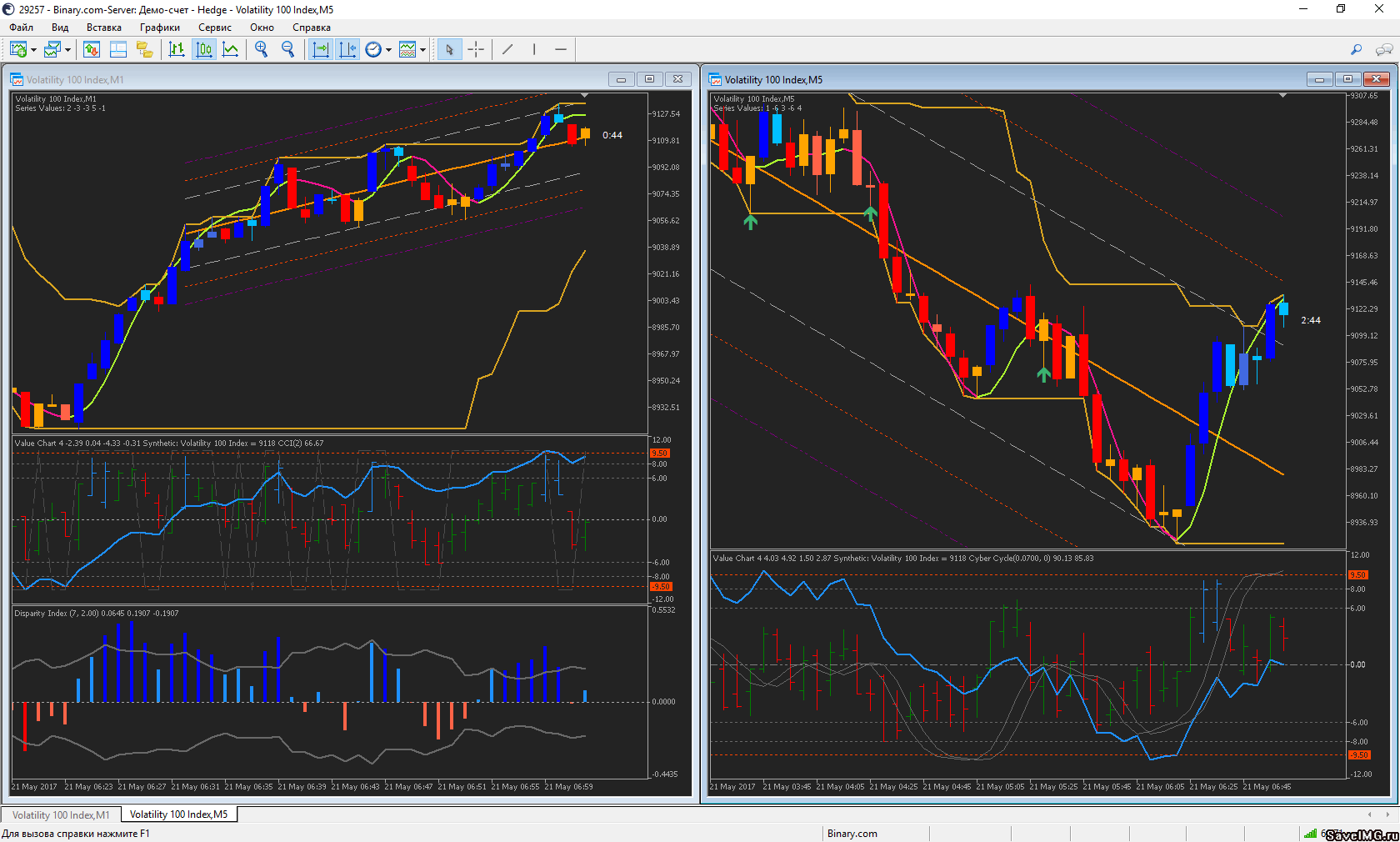Screen dimensions: 1400x842
Task: Toggle the chart shift button
Action: point(347,50)
